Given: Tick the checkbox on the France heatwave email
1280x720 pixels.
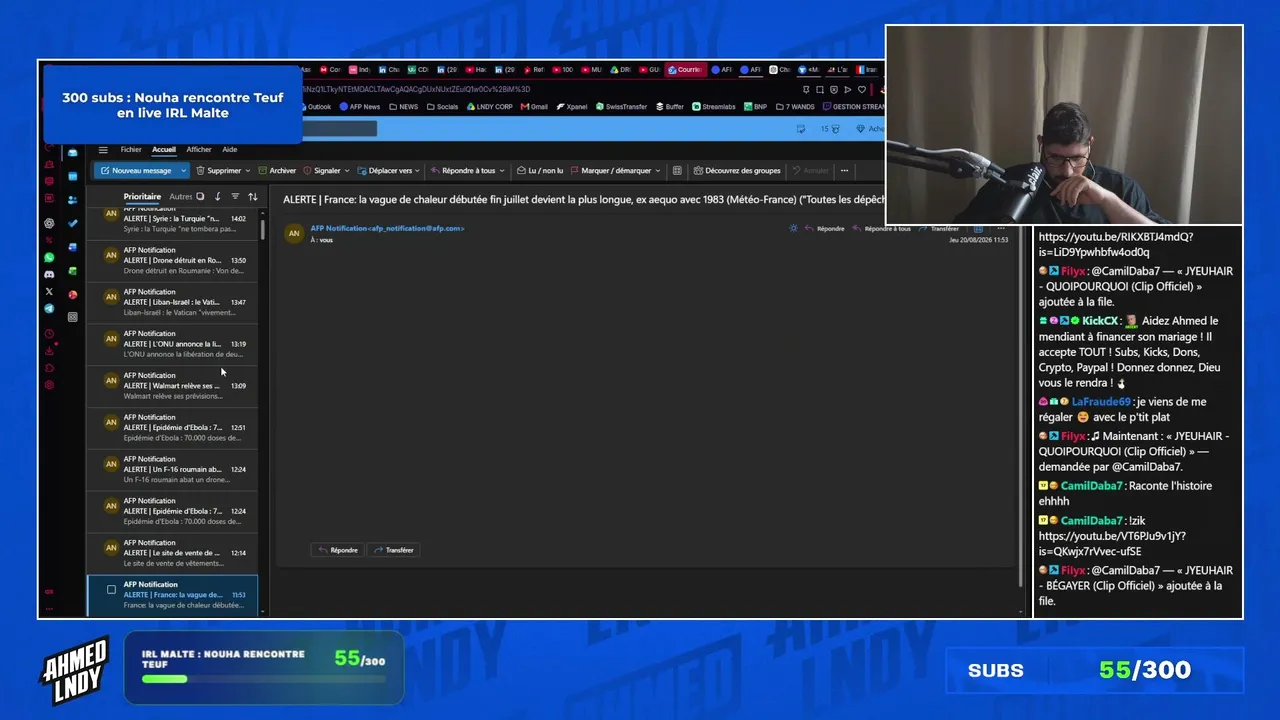Looking at the screenshot, I should tap(111, 590).
